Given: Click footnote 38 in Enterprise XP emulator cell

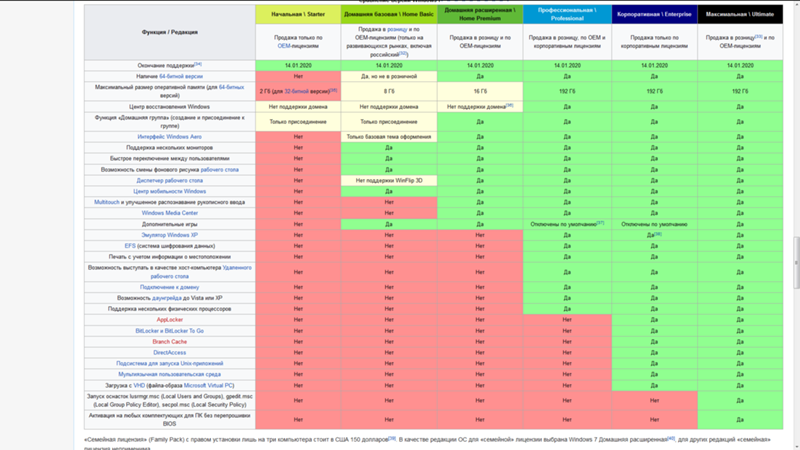Looking at the screenshot, I should 658,234.
